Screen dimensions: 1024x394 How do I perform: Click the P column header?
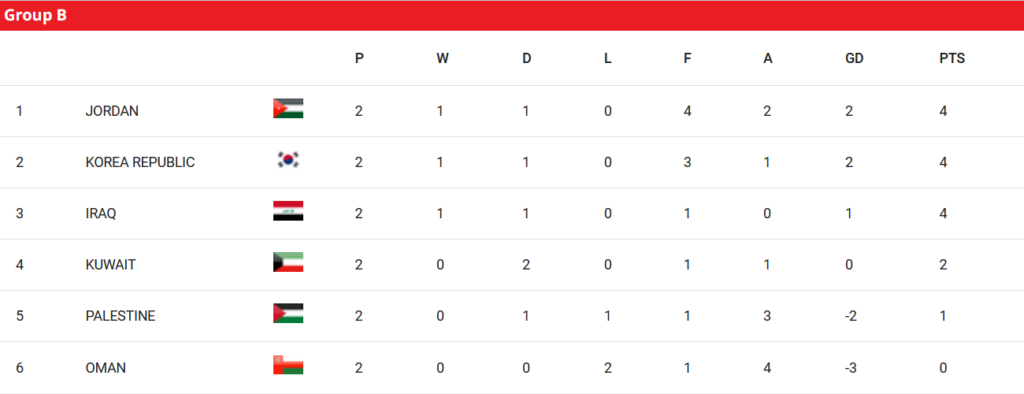359,58
